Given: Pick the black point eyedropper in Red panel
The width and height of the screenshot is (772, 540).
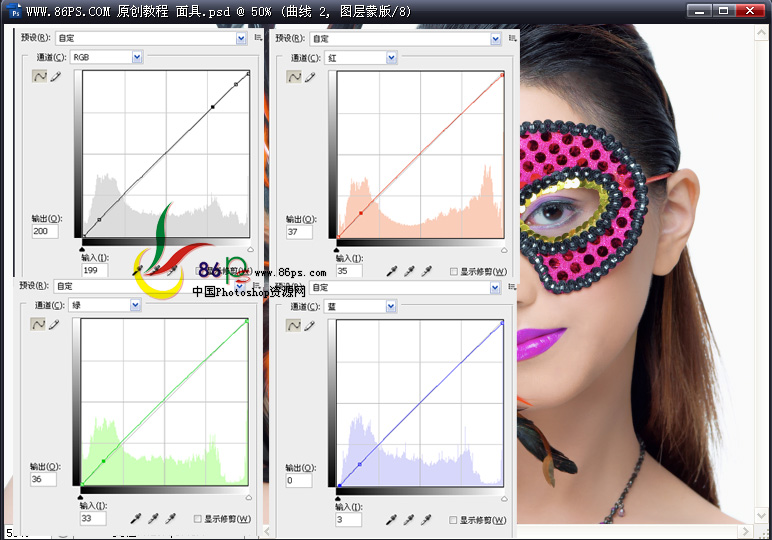Looking at the screenshot, I should pos(392,271).
